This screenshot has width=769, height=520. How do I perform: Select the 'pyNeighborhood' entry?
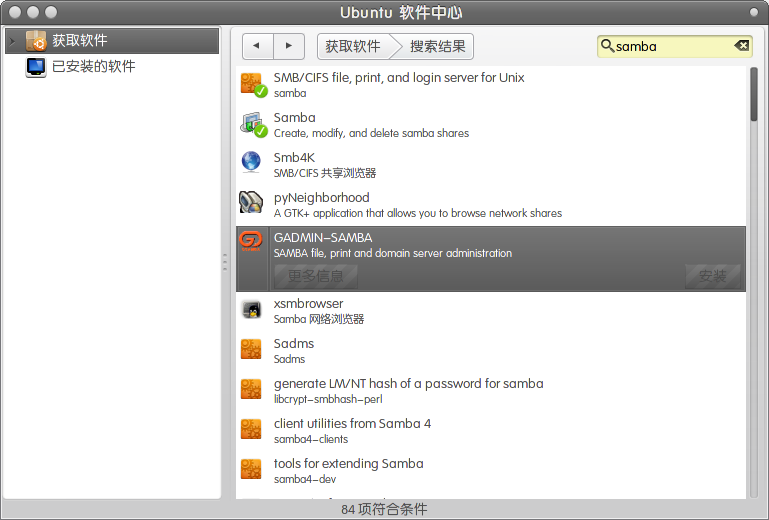(x=321, y=198)
